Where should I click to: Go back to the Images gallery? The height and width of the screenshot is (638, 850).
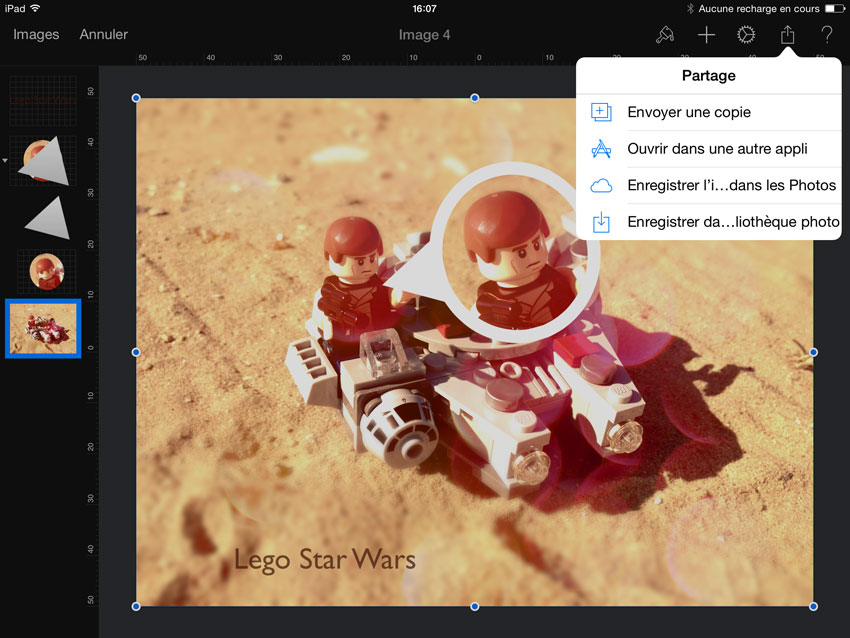point(36,34)
